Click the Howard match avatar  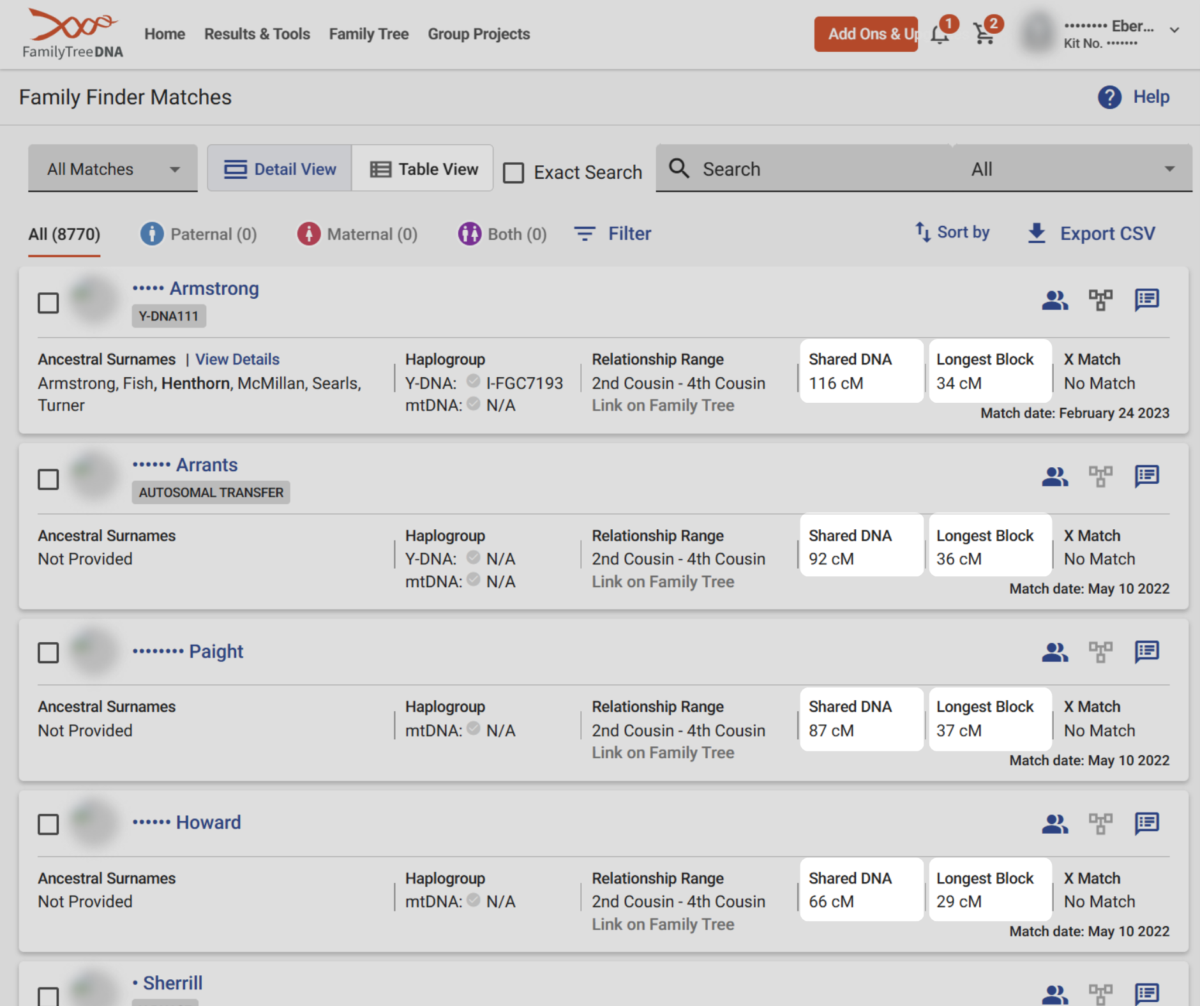tap(95, 823)
